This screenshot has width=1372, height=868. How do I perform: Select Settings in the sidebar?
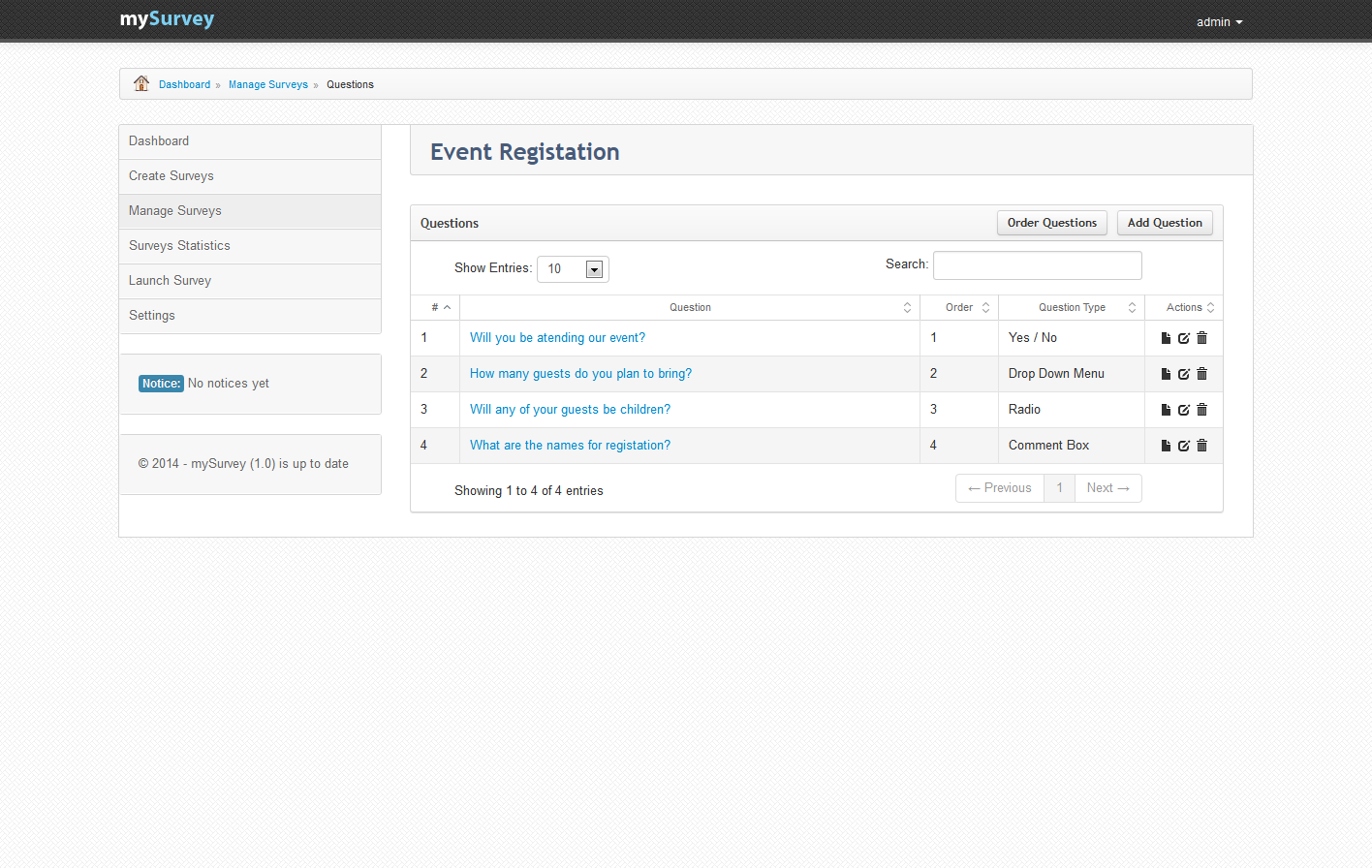152,316
